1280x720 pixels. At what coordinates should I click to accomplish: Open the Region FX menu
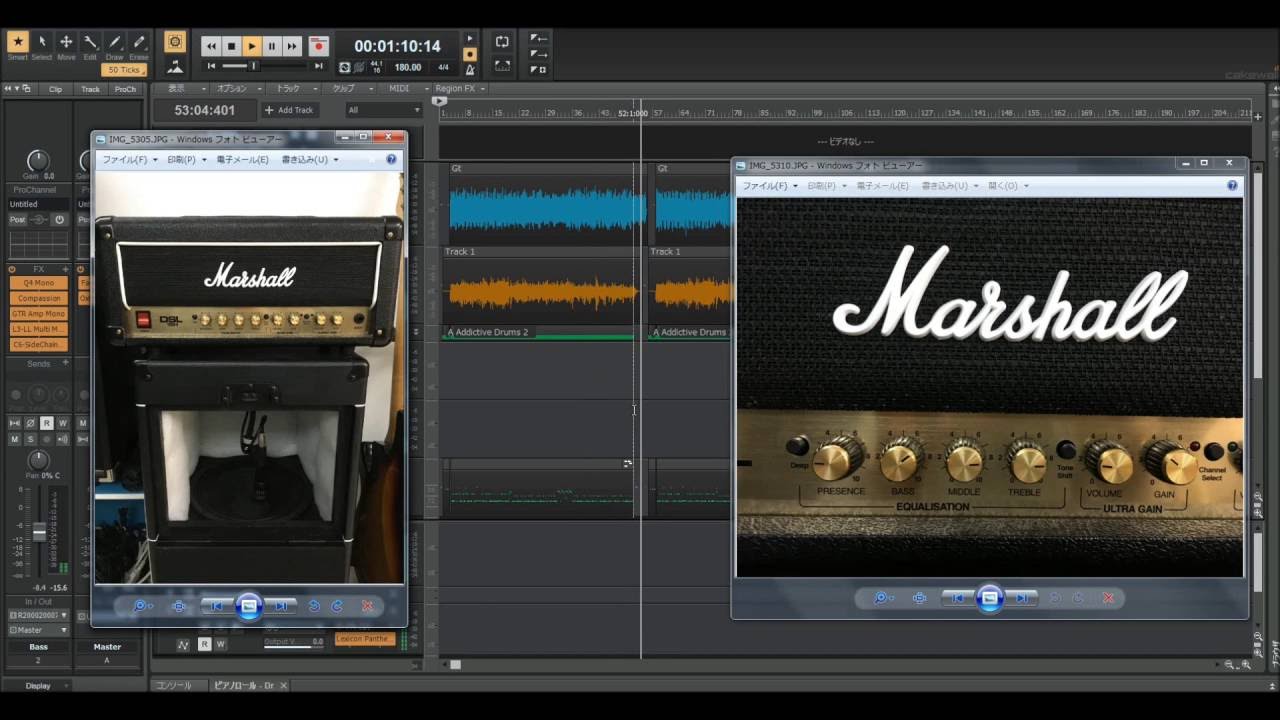459,89
